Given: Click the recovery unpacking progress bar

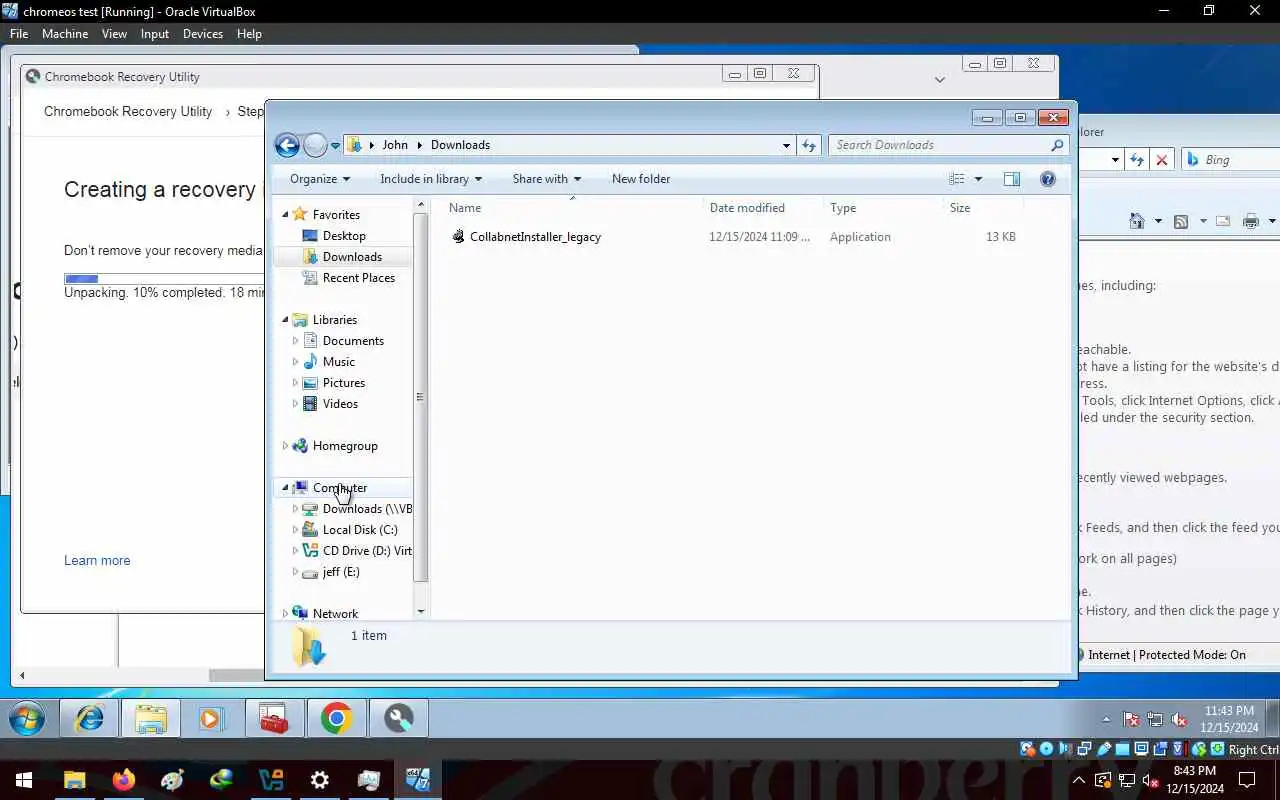Looking at the screenshot, I should pos(164,279).
